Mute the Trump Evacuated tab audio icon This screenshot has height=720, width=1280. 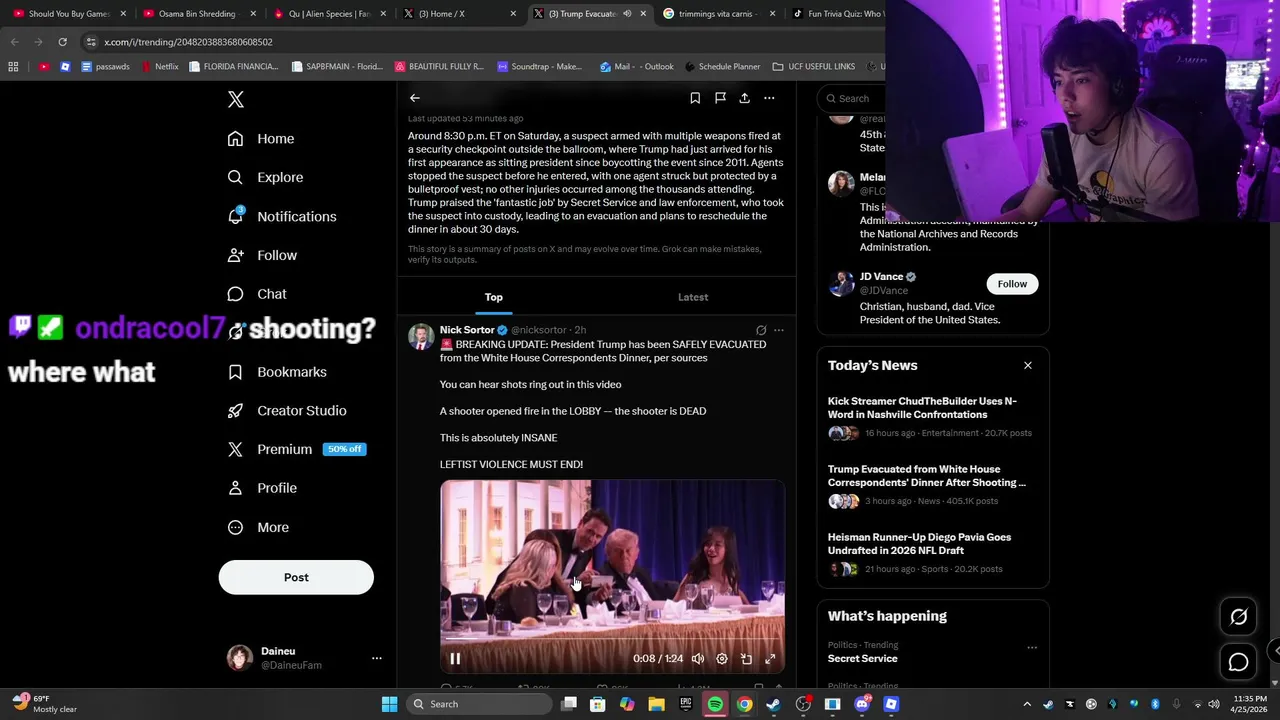[627, 14]
